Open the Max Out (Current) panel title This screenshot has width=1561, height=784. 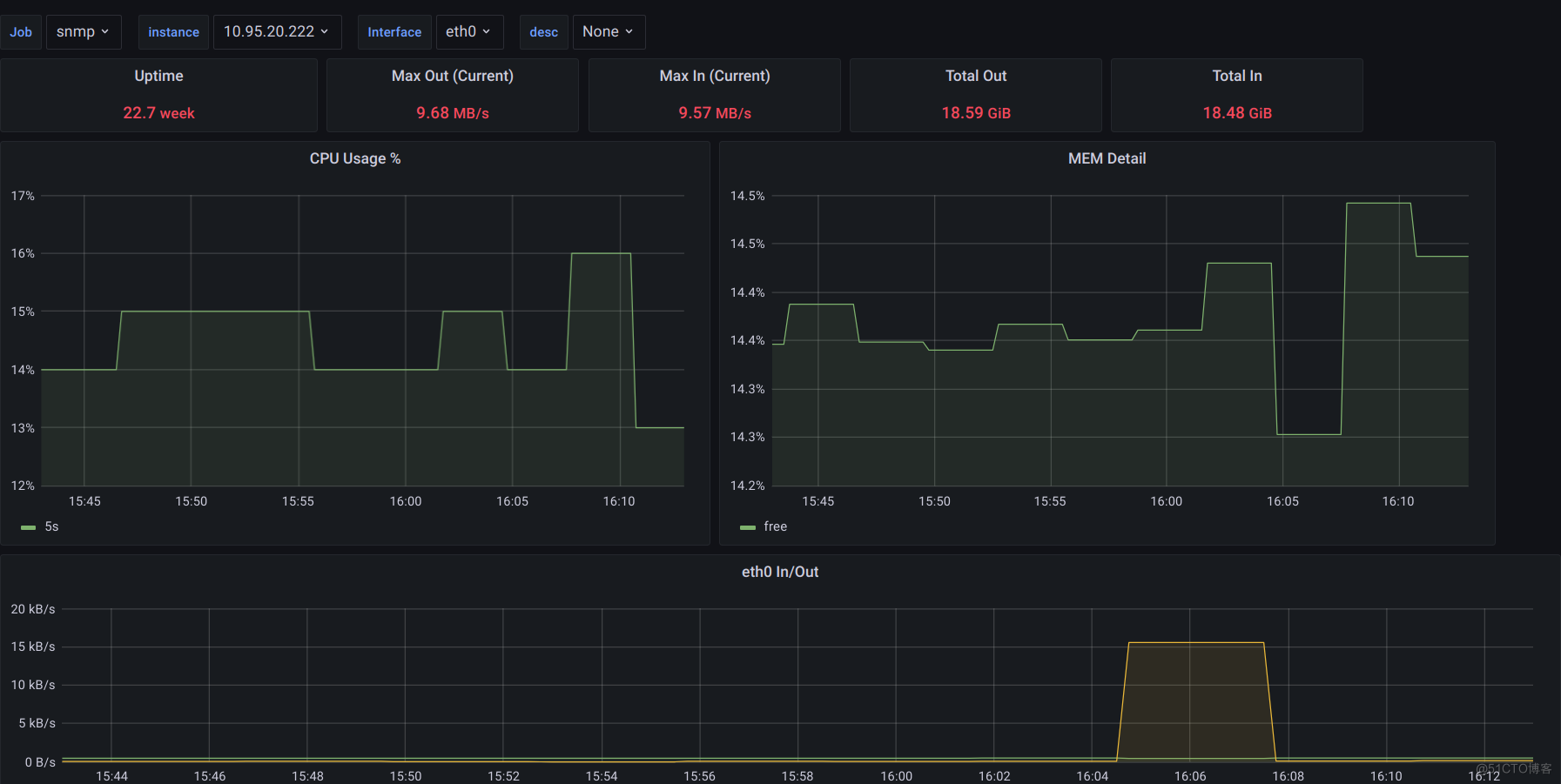[x=453, y=76]
